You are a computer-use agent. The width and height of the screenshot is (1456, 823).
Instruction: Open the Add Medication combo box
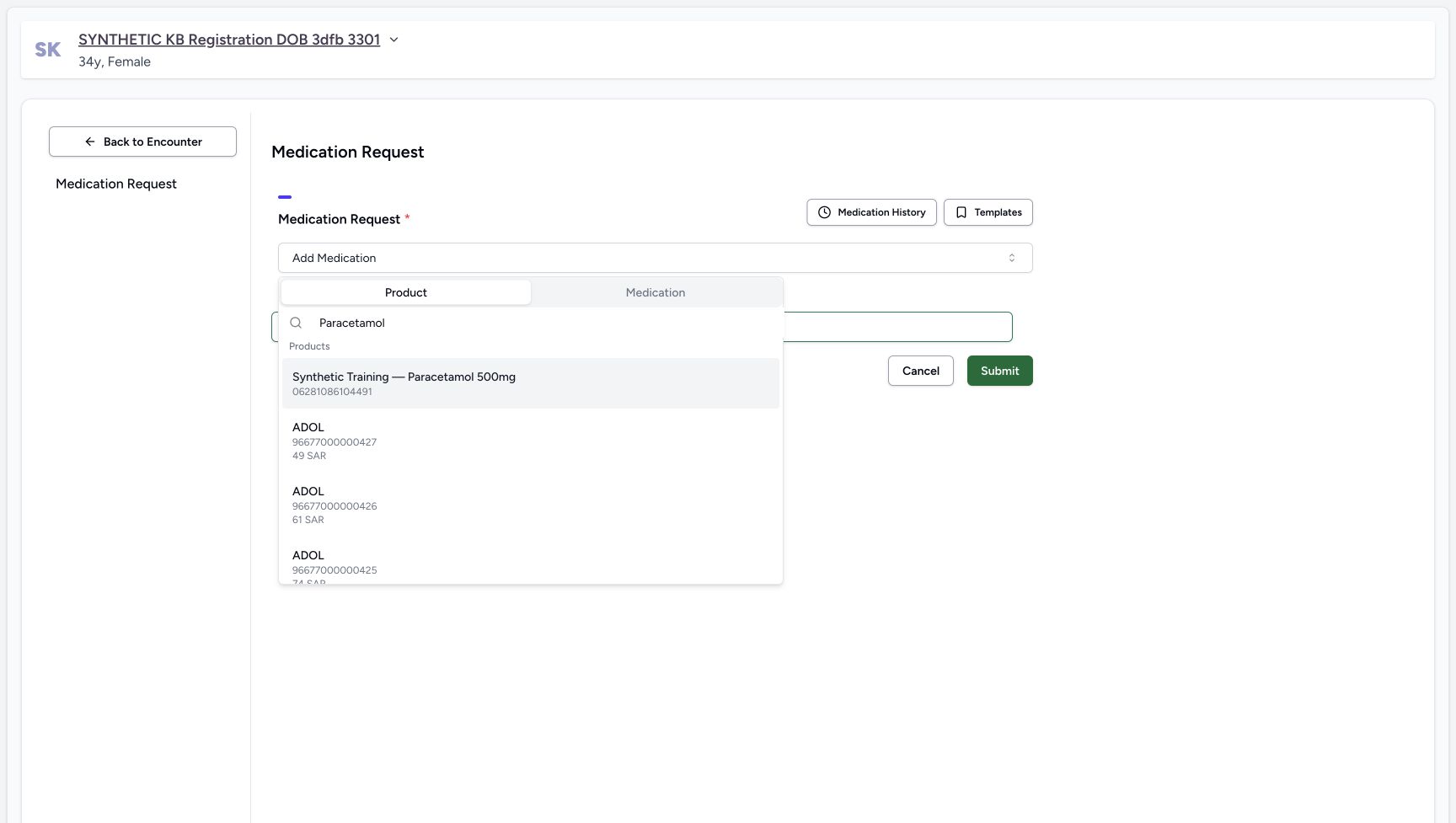[655, 258]
